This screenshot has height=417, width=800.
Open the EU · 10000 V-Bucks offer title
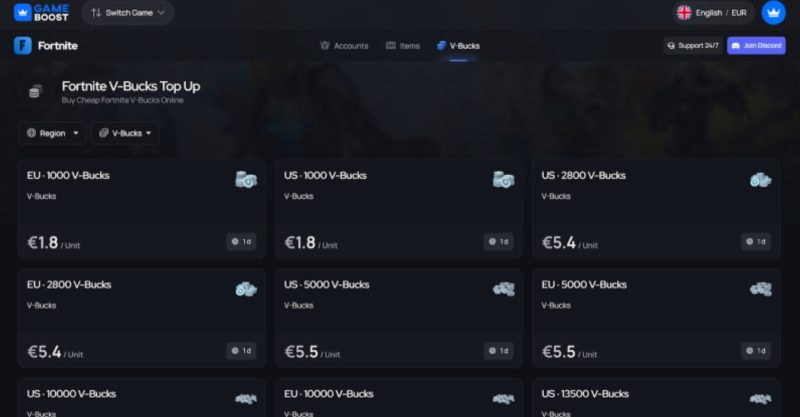pyautogui.click(x=329, y=394)
